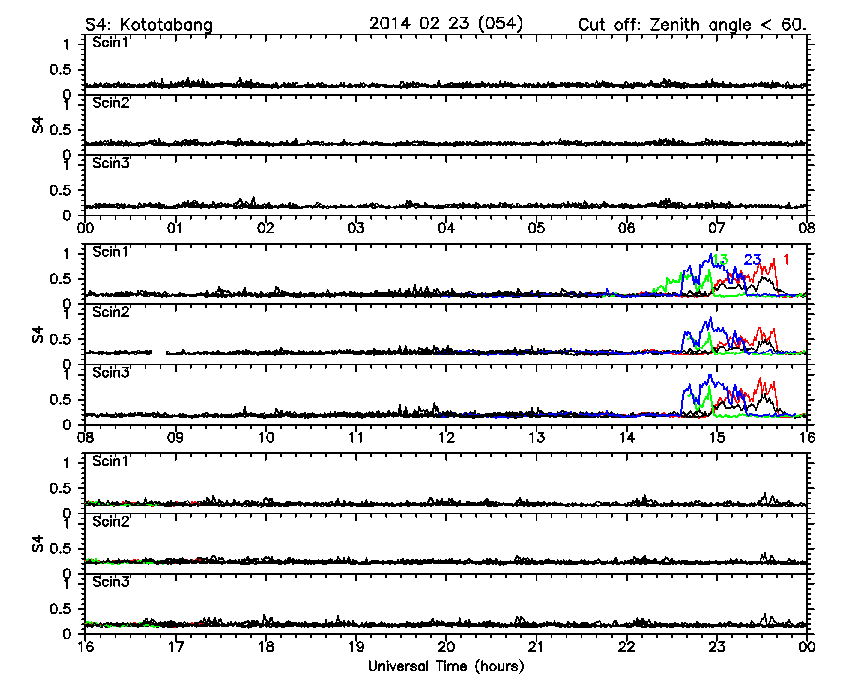Click 'Cut off: Zenith angle < 60.' text
Viewport: 850px width, 680px height.
click(692, 25)
